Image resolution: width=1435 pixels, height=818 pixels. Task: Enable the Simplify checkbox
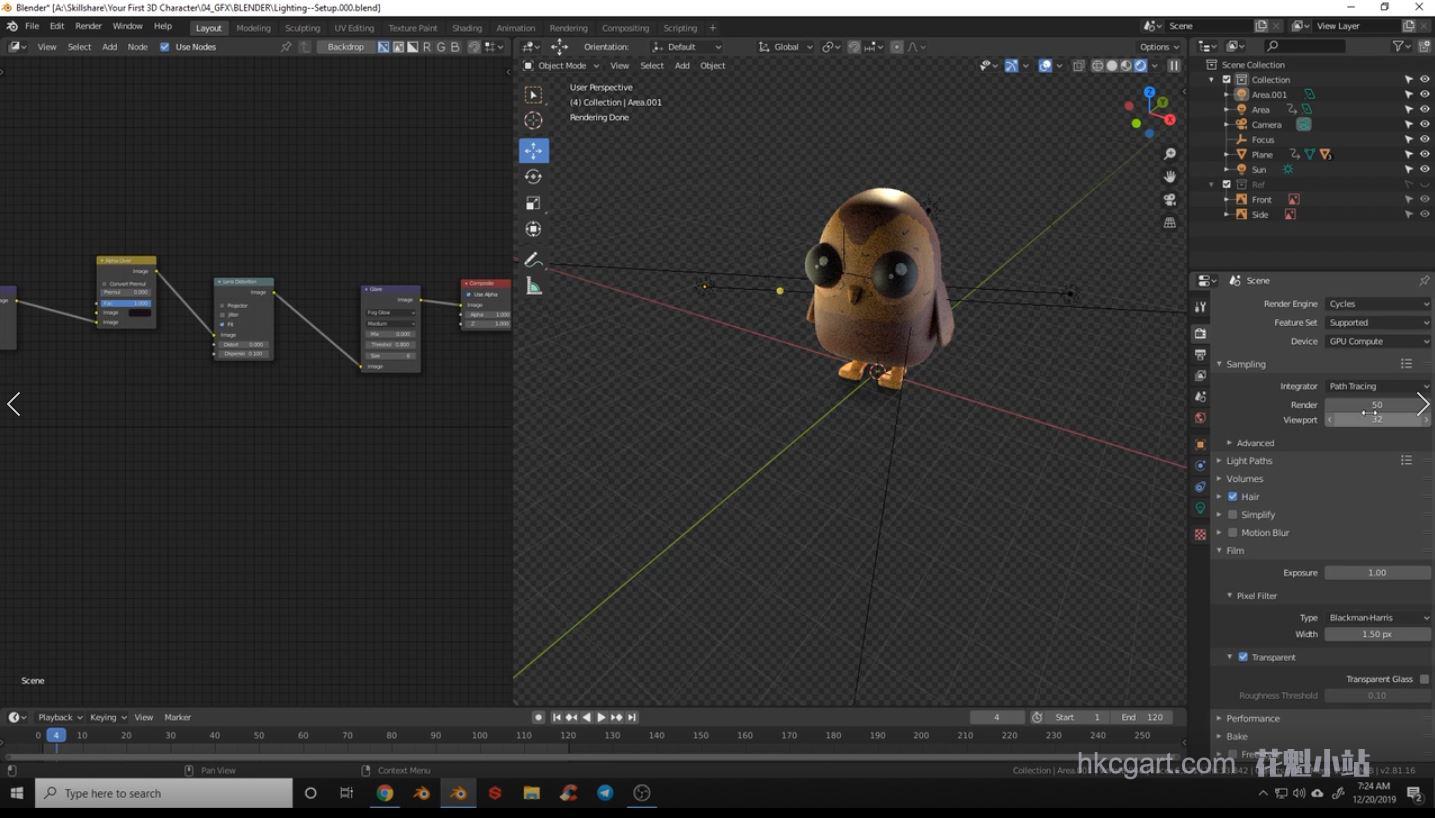1233,515
